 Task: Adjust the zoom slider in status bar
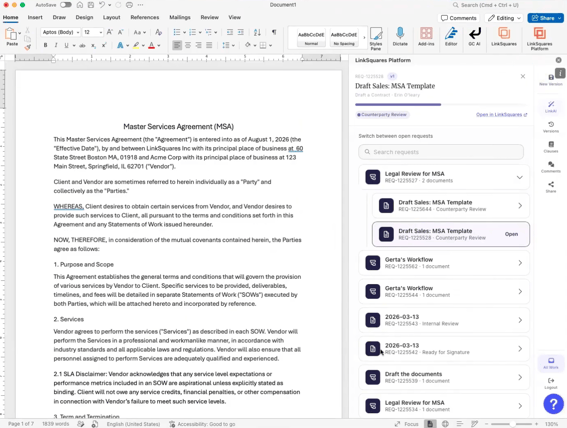[x=511, y=424]
